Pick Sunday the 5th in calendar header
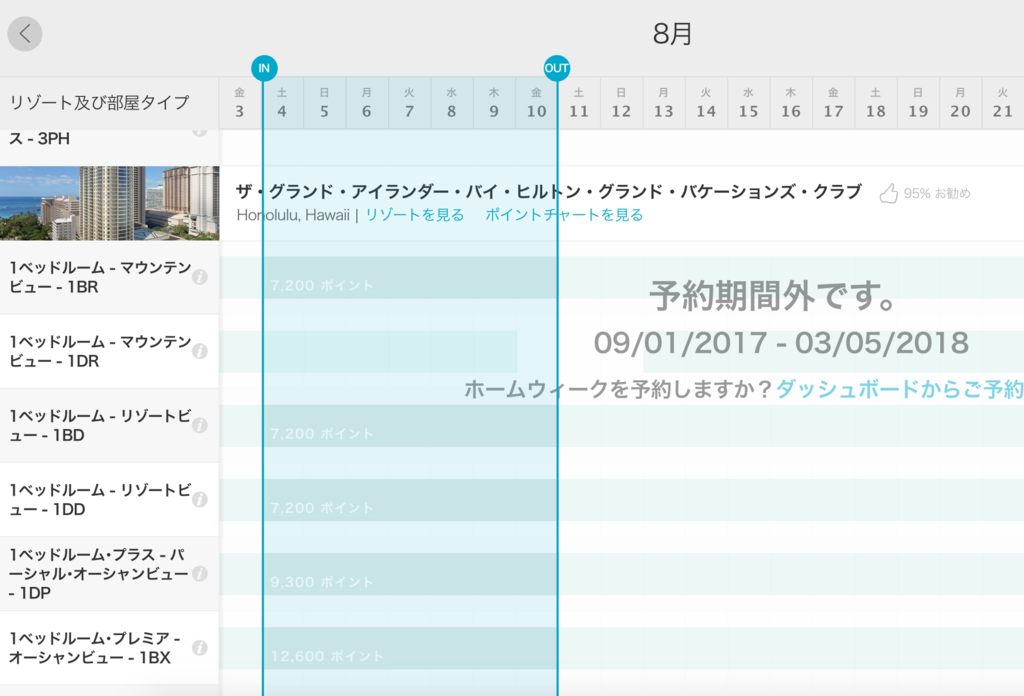 pos(325,103)
